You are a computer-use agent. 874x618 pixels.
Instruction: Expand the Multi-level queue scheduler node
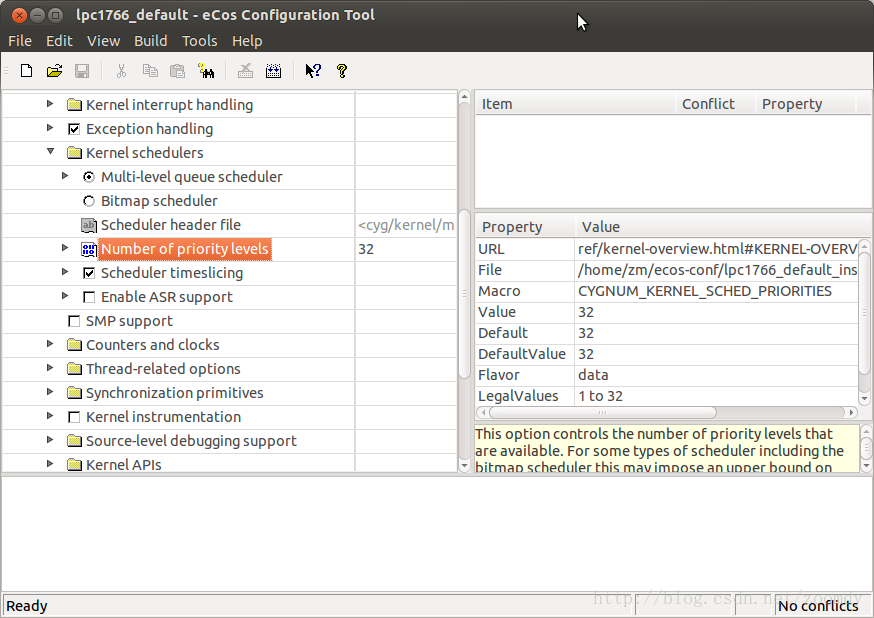point(65,176)
